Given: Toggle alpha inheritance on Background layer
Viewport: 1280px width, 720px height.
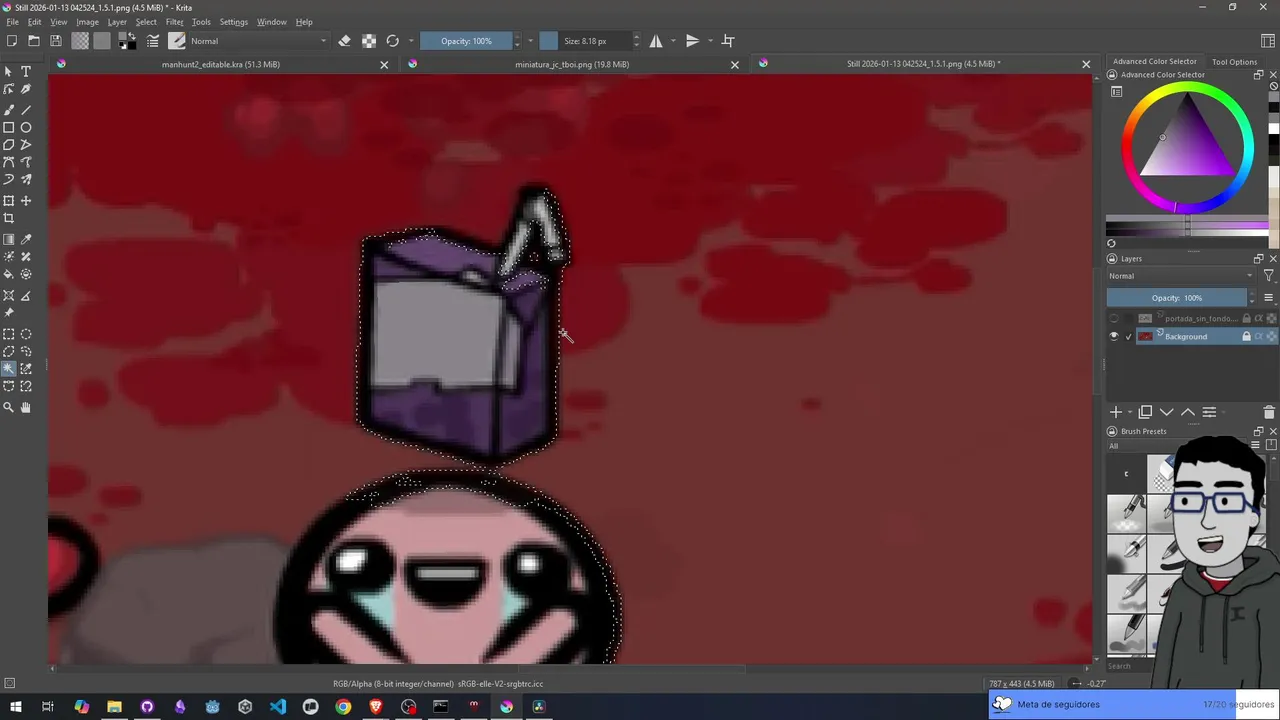Looking at the screenshot, I should click(x=1259, y=337).
